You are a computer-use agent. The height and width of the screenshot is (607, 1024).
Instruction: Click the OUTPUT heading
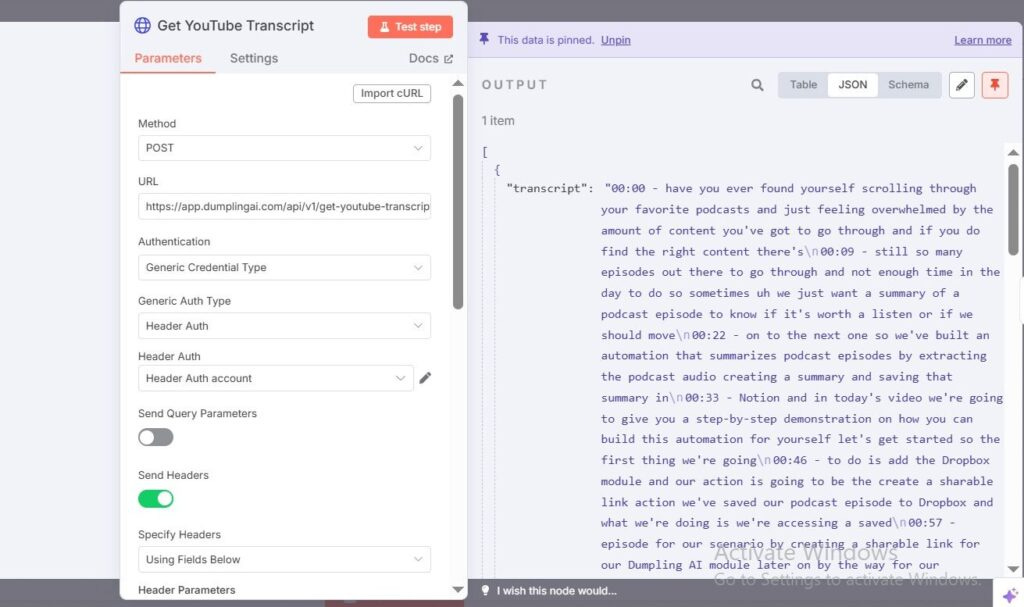click(515, 85)
